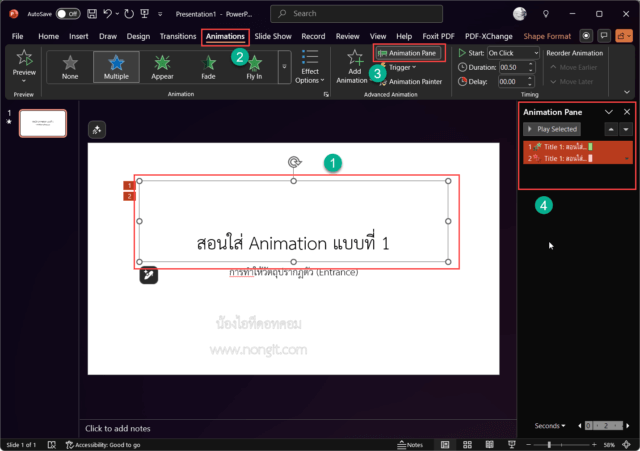Image resolution: width=640 pixels, height=451 pixels.
Task: Click the rotate handle above the title box
Action: [294, 162]
